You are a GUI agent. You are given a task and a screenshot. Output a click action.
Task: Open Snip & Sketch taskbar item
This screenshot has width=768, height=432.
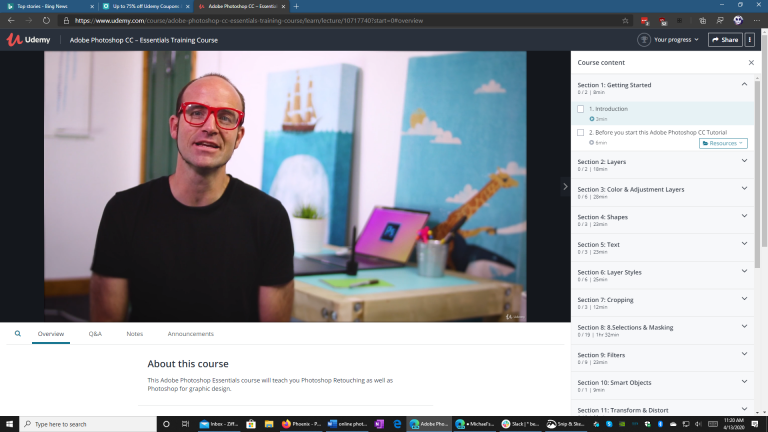(565, 424)
